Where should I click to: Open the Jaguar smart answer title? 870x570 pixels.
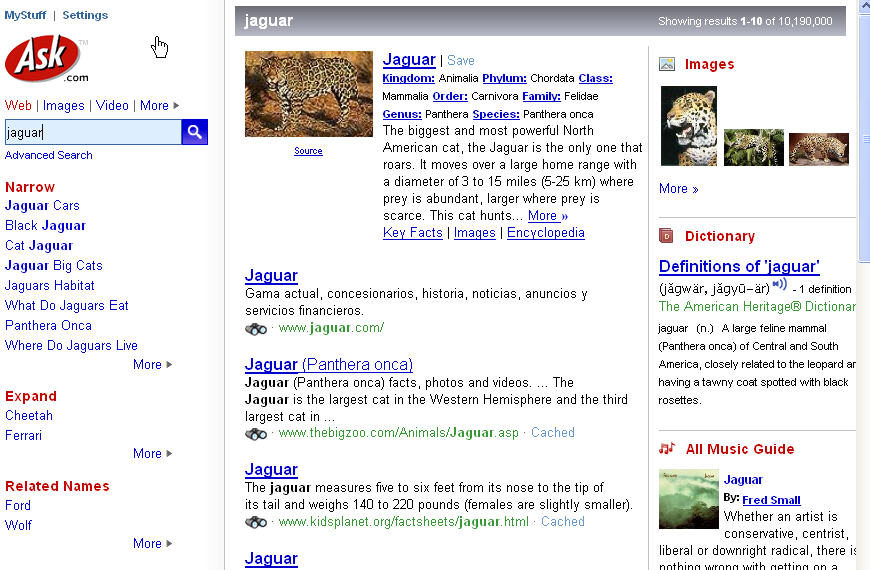tap(409, 59)
